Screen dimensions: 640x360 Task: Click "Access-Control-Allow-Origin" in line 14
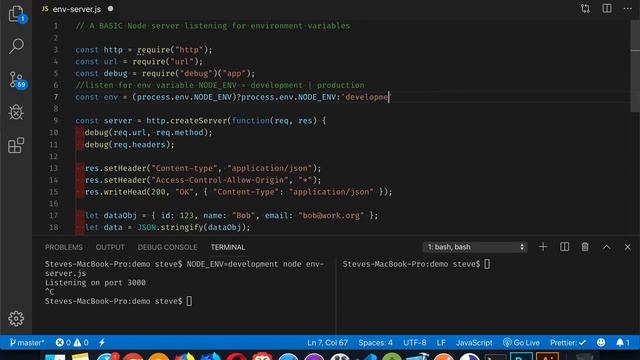220,180
